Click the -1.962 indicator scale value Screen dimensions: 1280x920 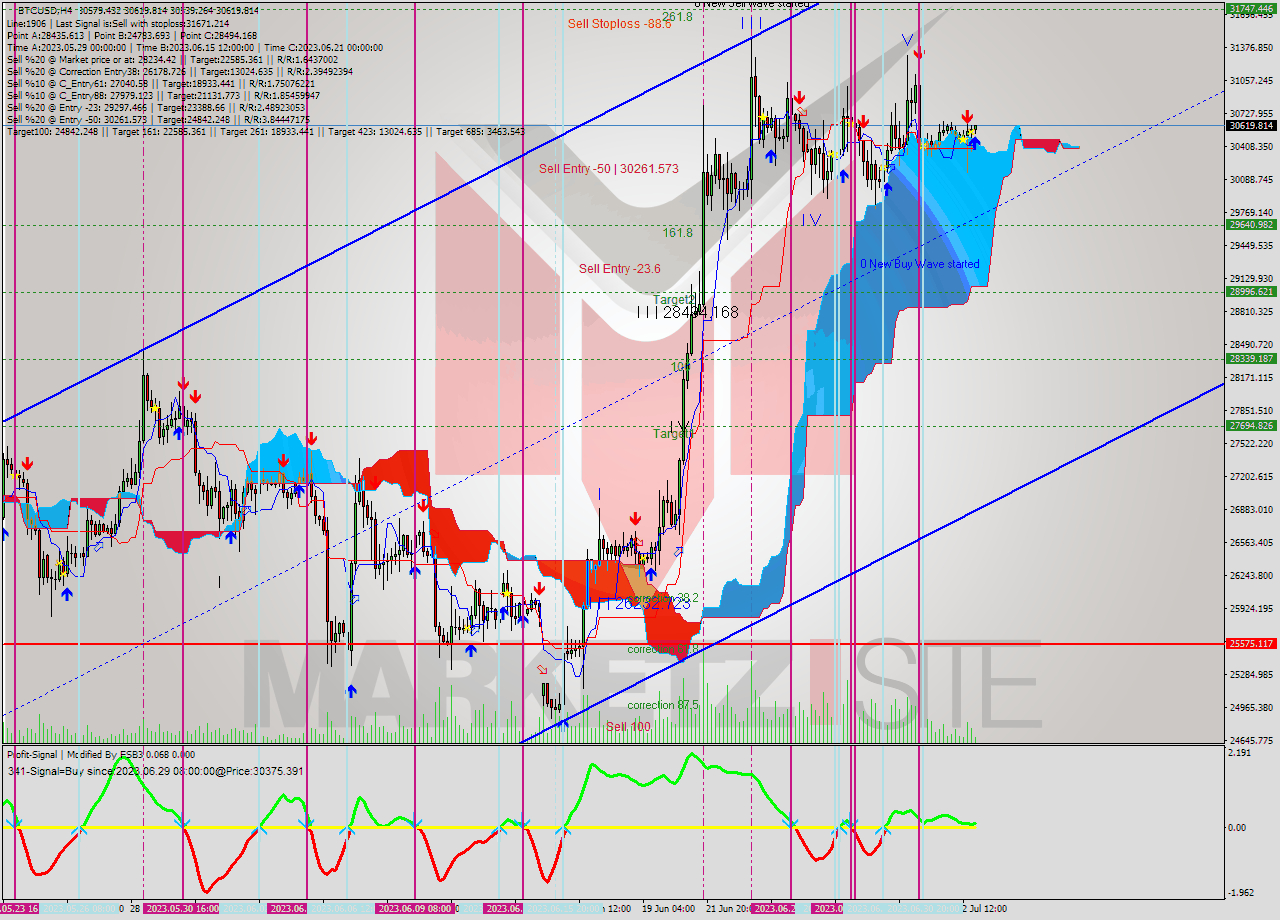[1241, 893]
